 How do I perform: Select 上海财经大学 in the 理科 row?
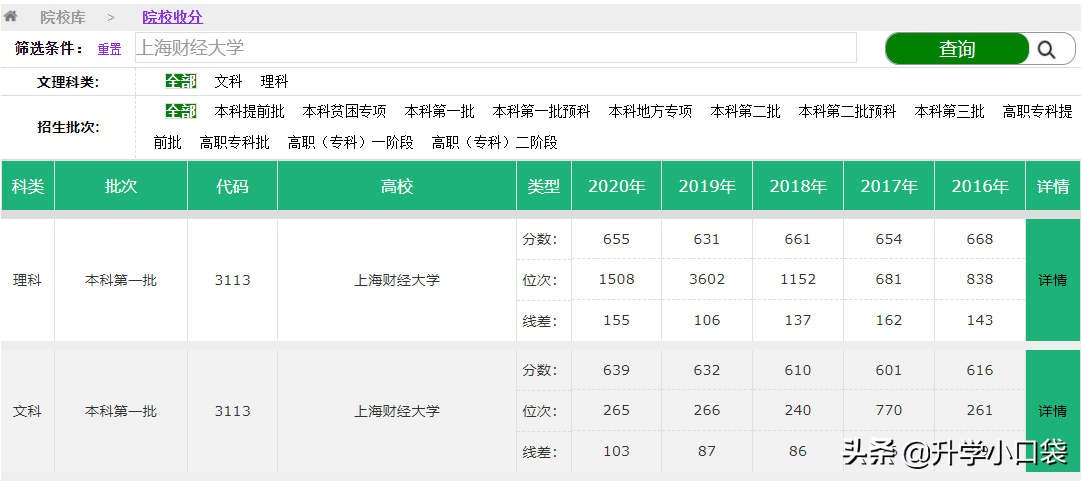click(x=397, y=280)
